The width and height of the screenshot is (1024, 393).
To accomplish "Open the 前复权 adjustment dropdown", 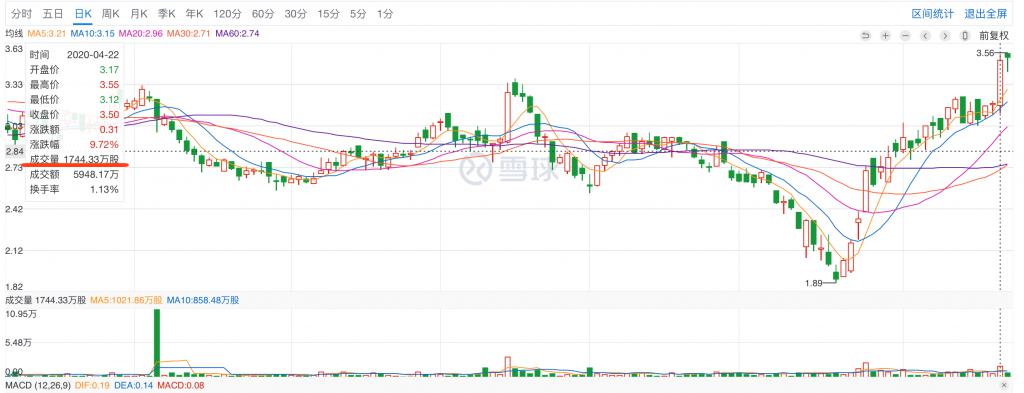I will [x=994, y=35].
